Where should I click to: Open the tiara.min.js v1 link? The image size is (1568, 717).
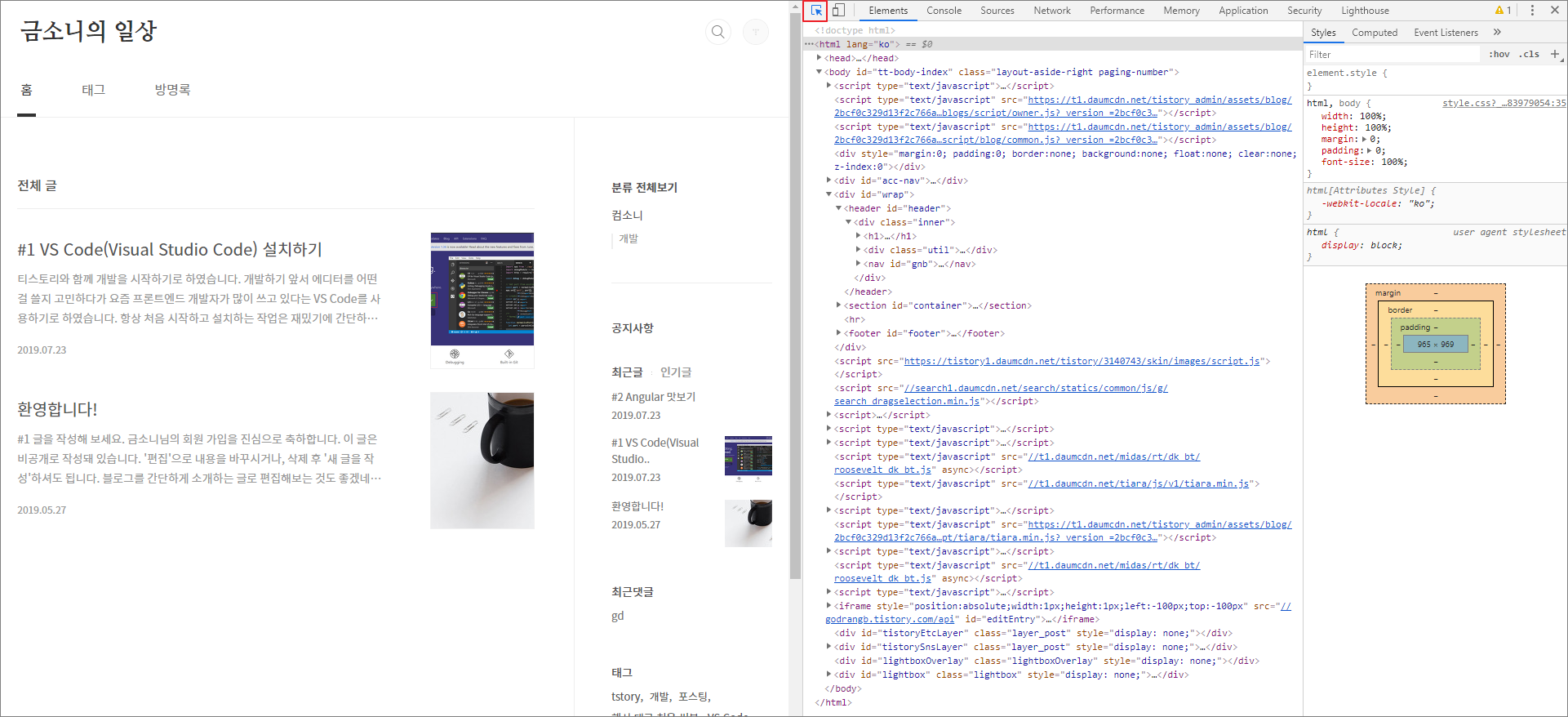pos(1139,483)
